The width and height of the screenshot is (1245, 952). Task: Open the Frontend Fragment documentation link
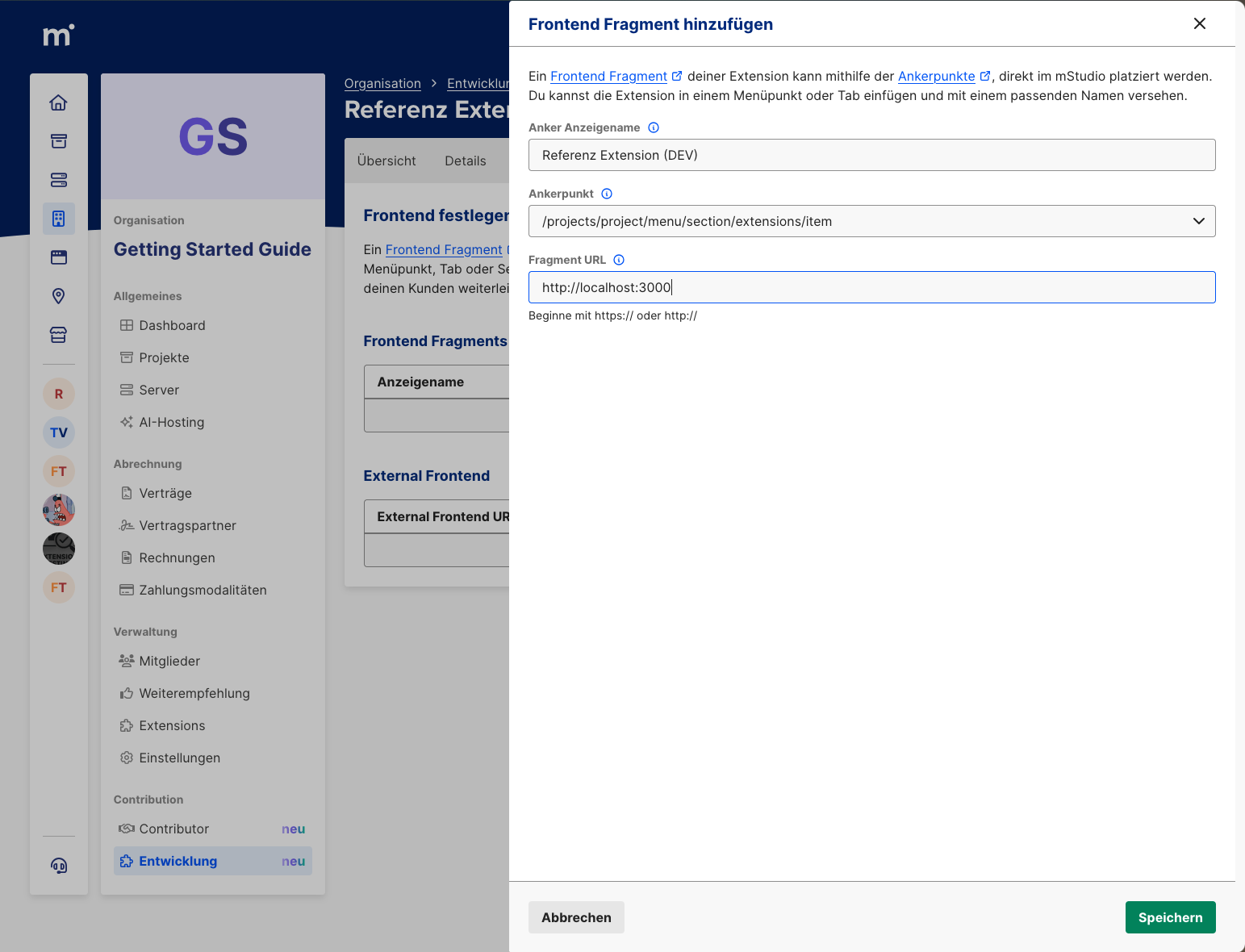coord(609,76)
